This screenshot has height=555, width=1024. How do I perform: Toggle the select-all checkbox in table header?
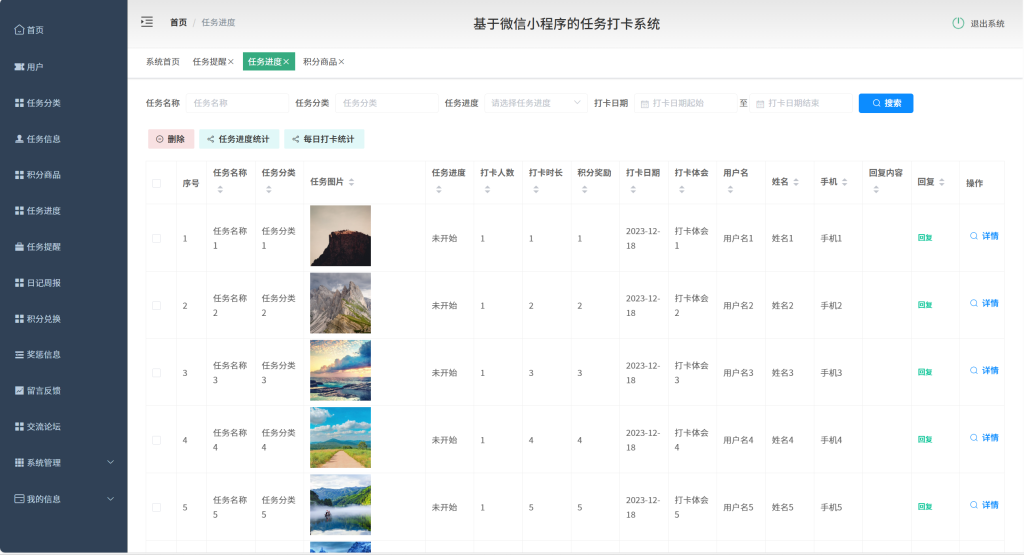(157, 183)
